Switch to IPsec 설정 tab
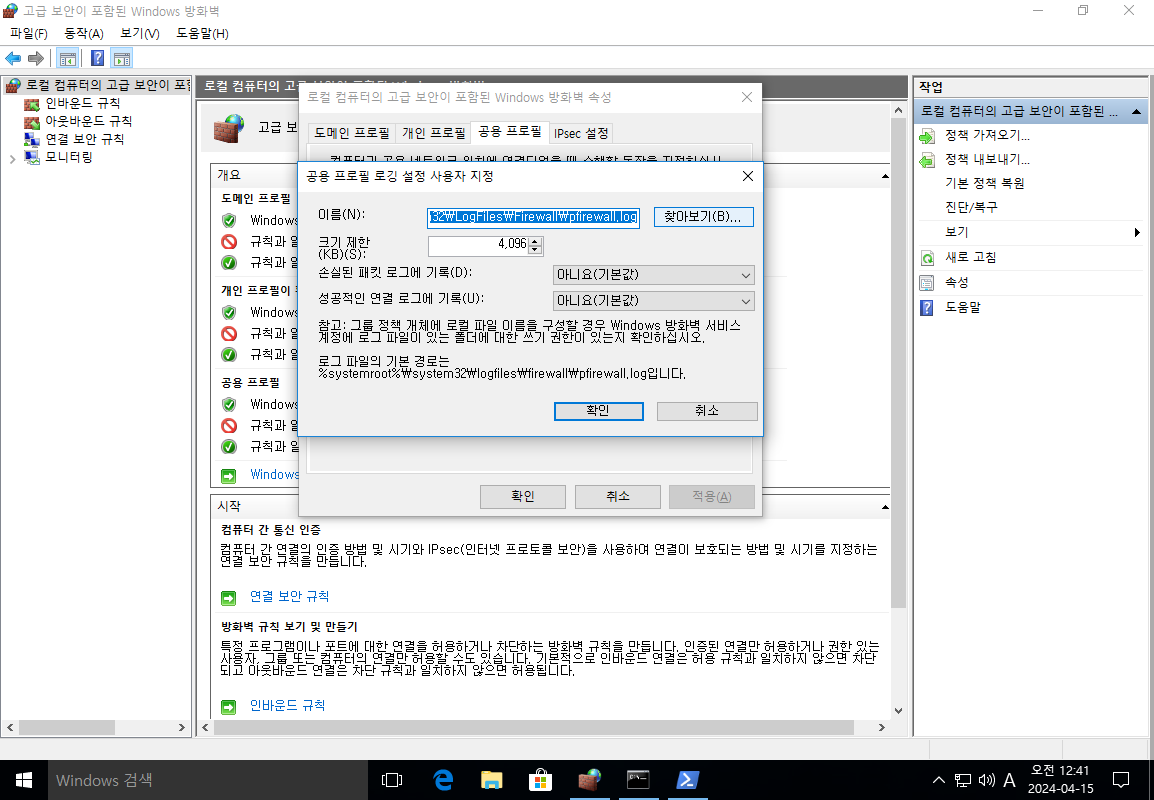Viewport: 1154px width, 800px height. (x=581, y=133)
